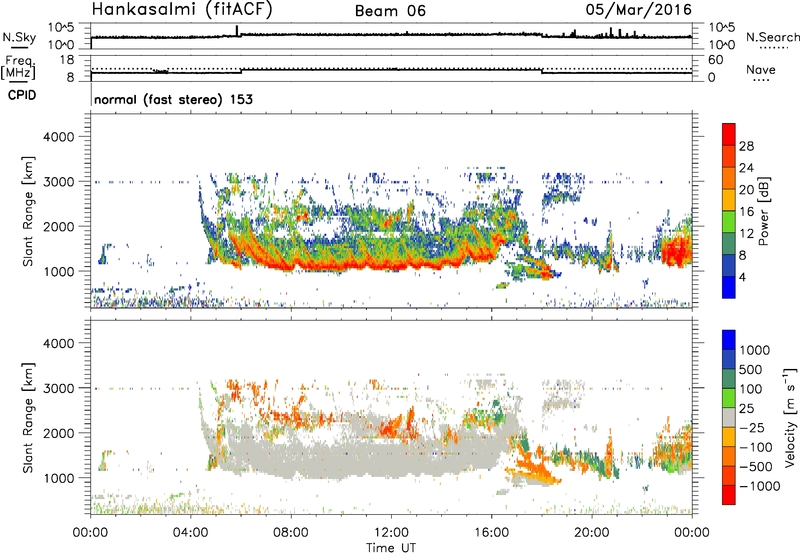Click time axis tick label 12:00

click(x=391, y=533)
